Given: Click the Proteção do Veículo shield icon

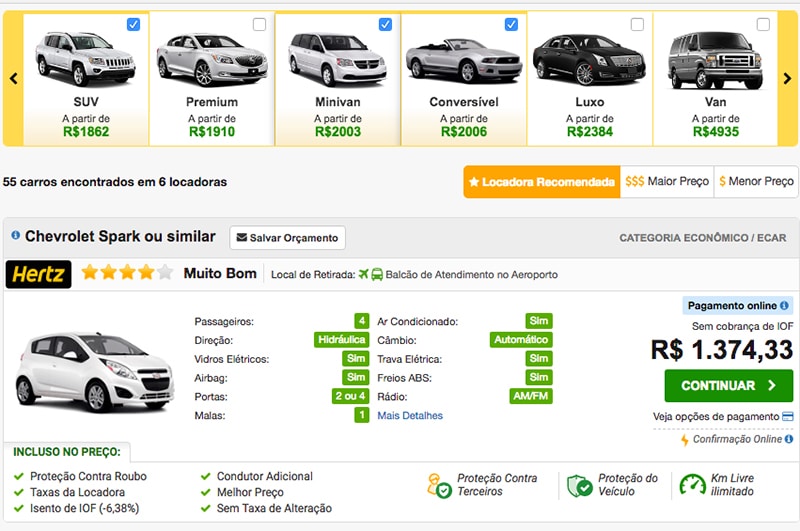Looking at the screenshot, I should click(x=580, y=486).
